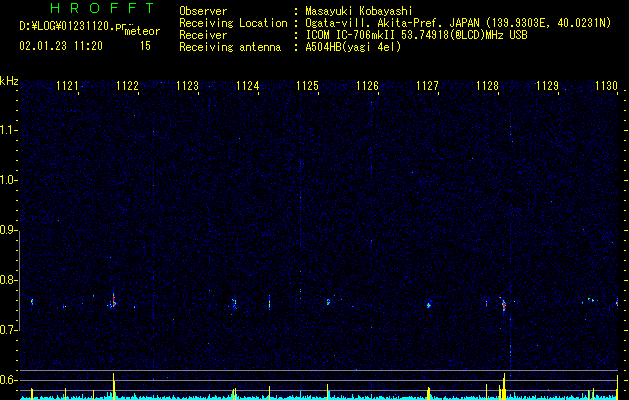Click the HROFFT title text
The width and height of the screenshot is (629, 400).
pyautogui.click(x=103, y=8)
